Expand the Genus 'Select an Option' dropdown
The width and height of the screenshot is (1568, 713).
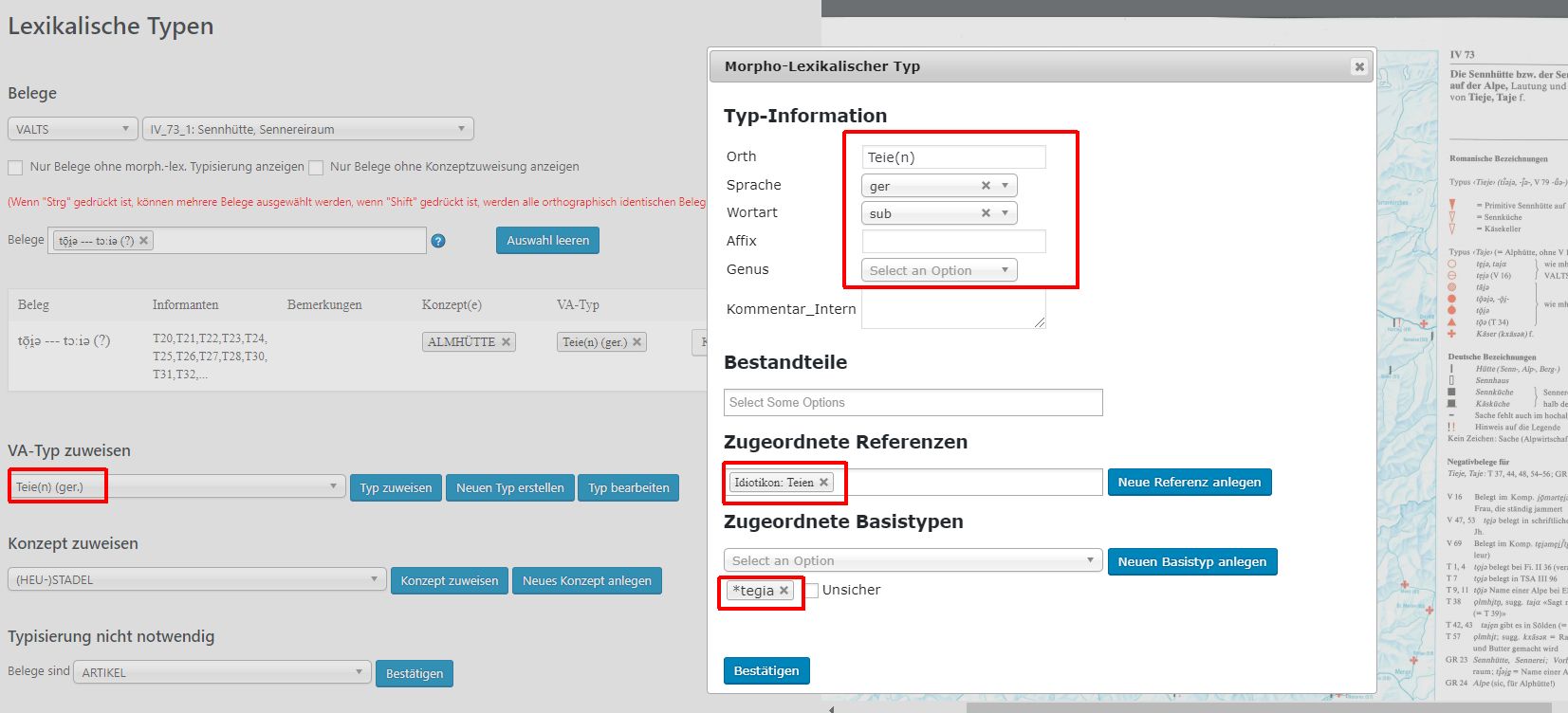tap(938, 270)
